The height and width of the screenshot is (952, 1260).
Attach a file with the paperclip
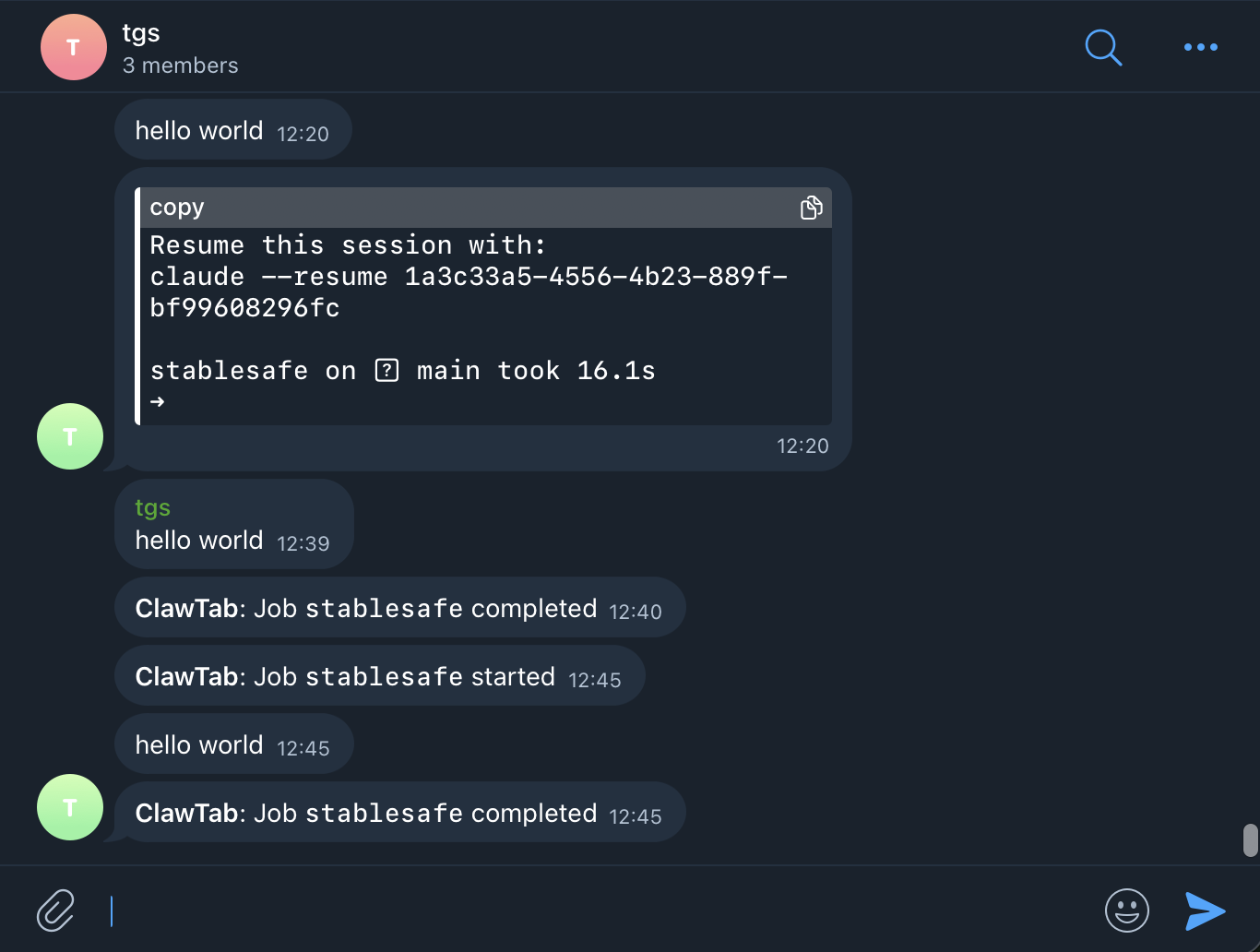[55, 910]
